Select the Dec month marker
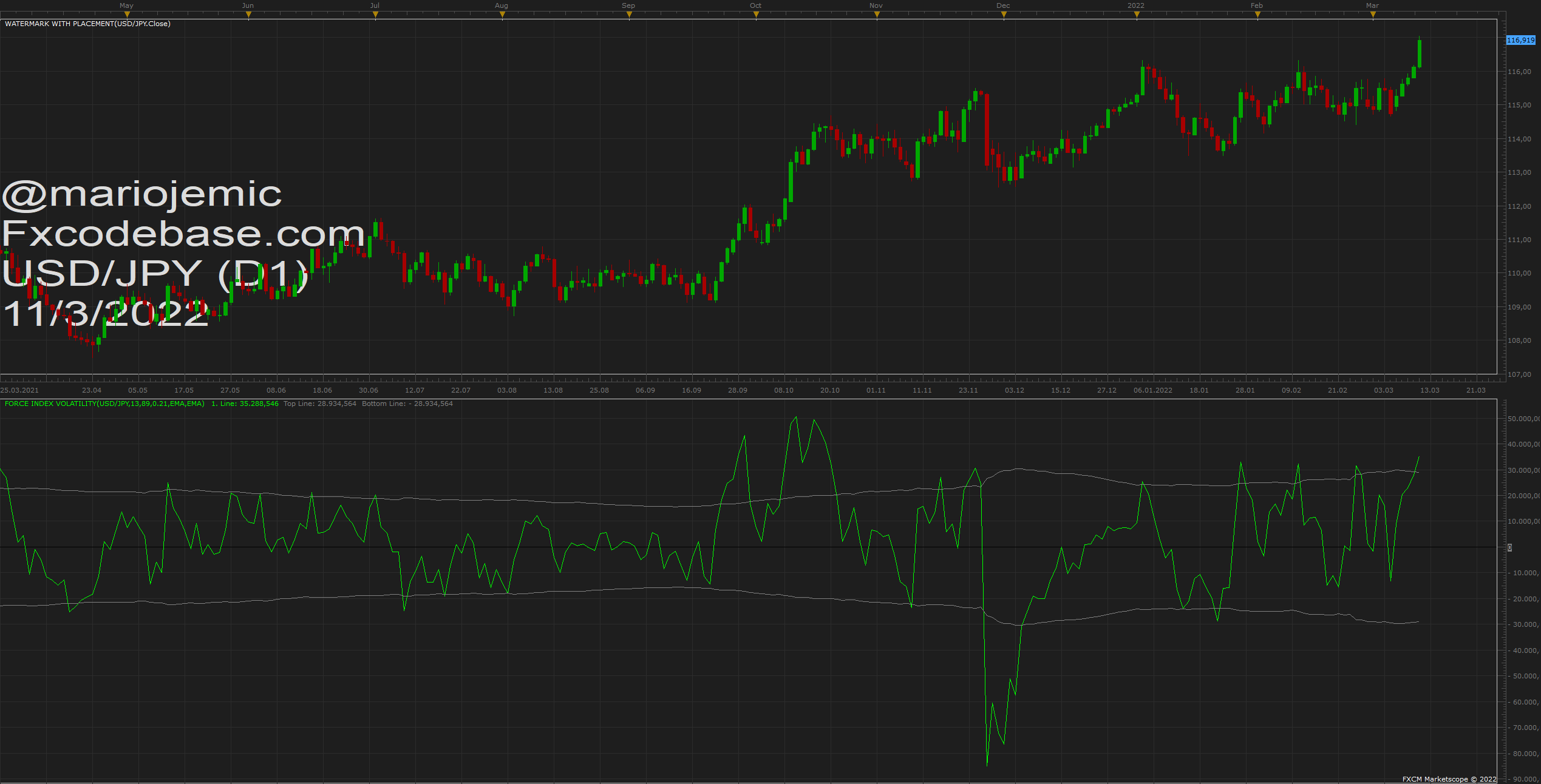Screen dimensions: 1541x784 1003,5
